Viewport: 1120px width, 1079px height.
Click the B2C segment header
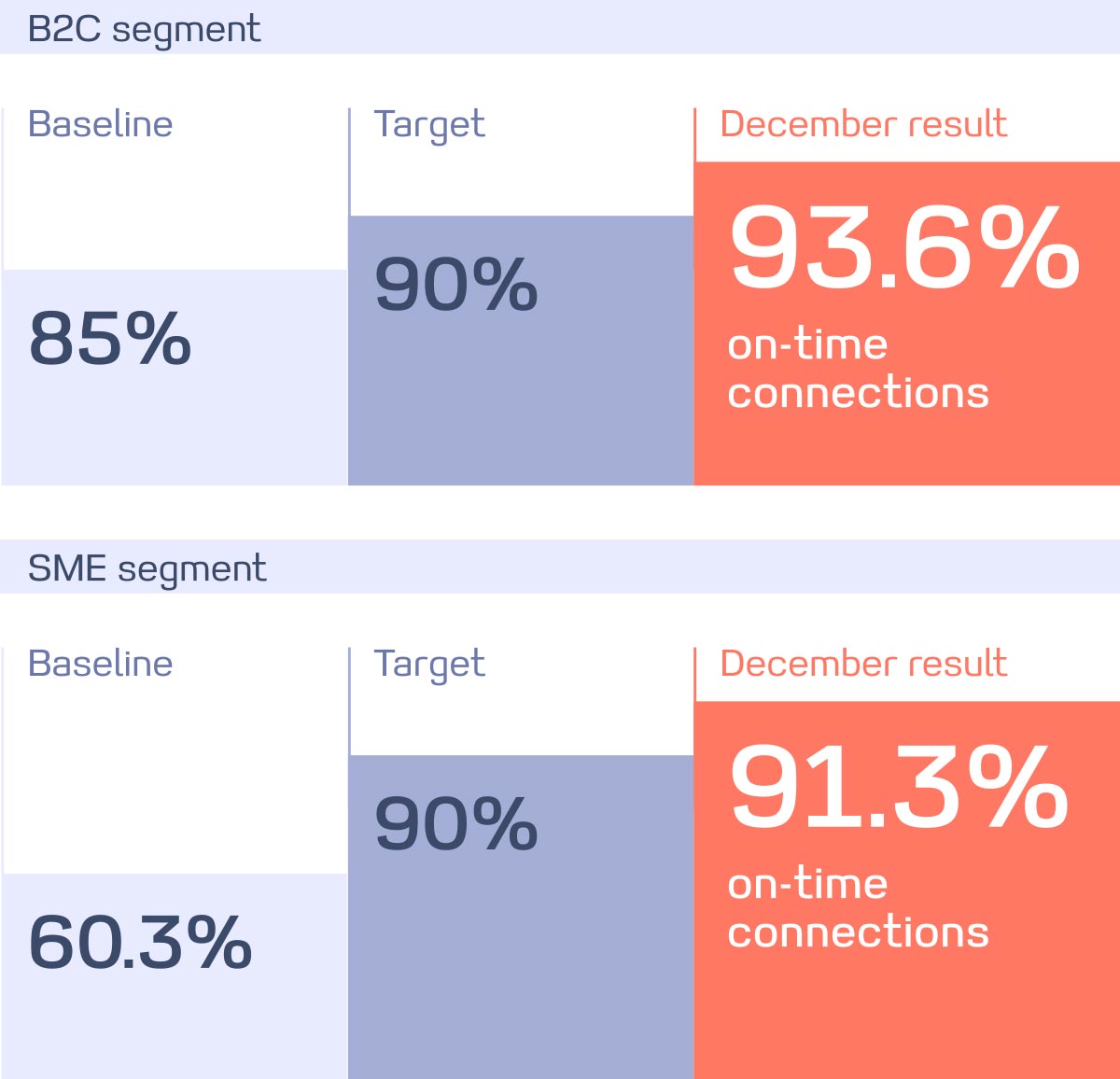tap(145, 29)
